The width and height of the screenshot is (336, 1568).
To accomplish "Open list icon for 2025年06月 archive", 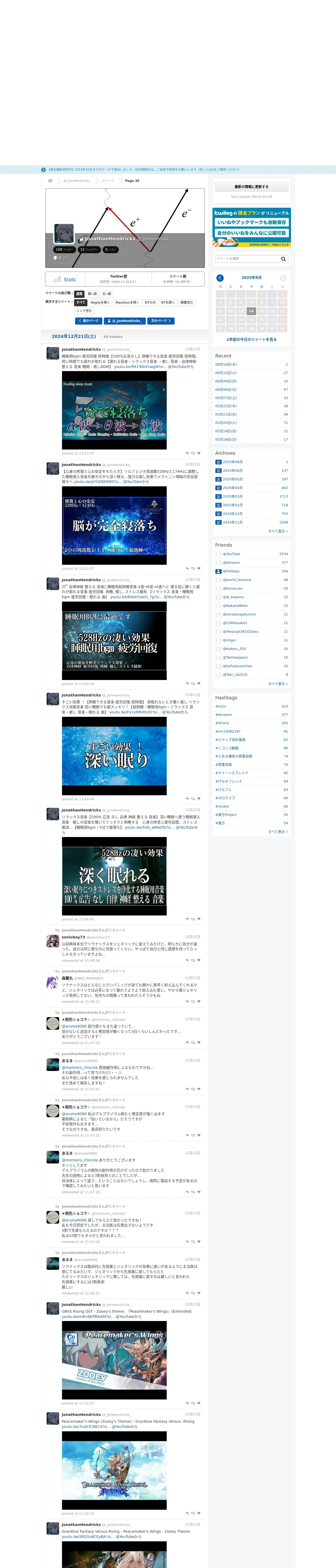I will pos(218,470).
